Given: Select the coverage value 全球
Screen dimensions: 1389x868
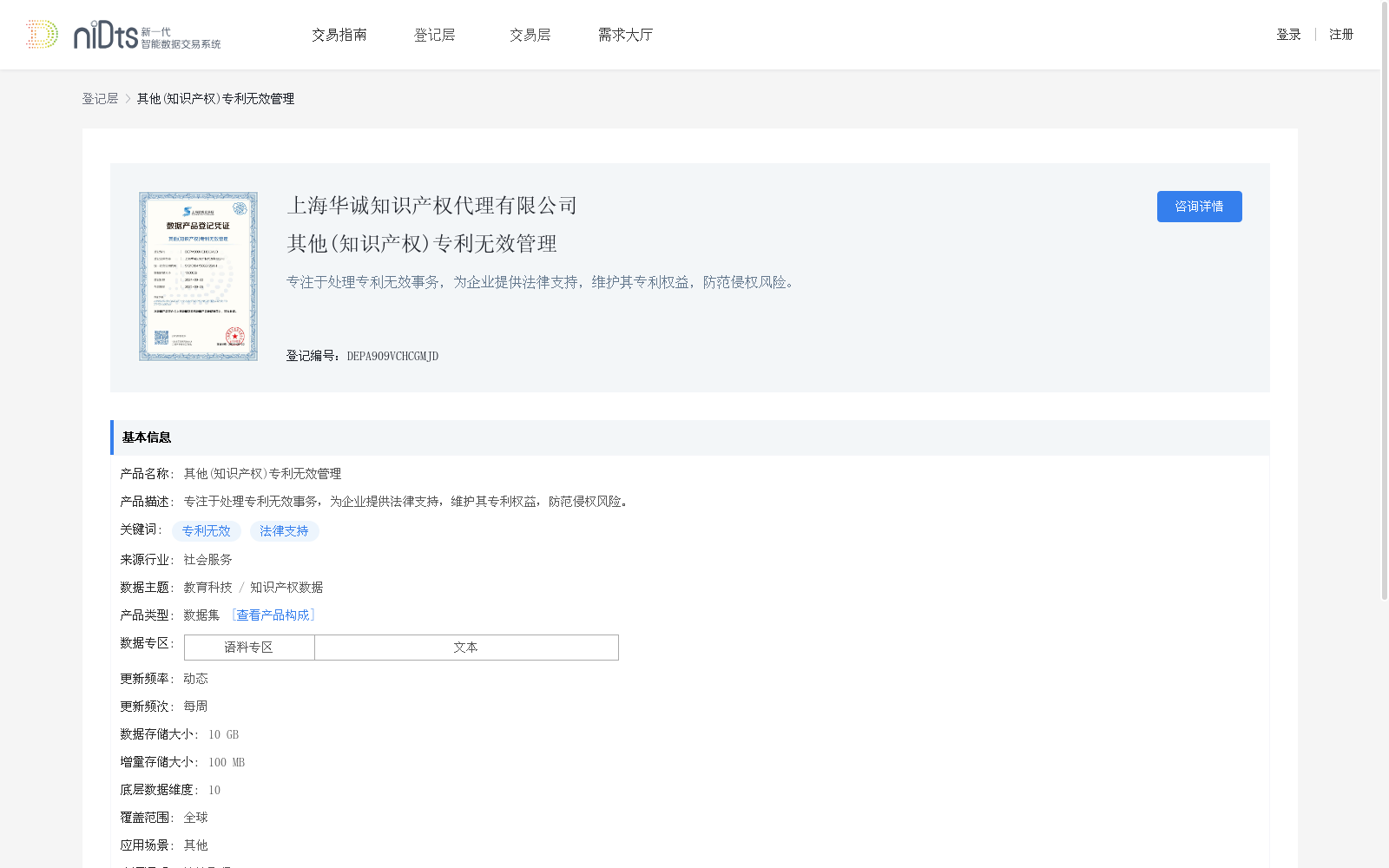Looking at the screenshot, I should [x=195, y=818].
